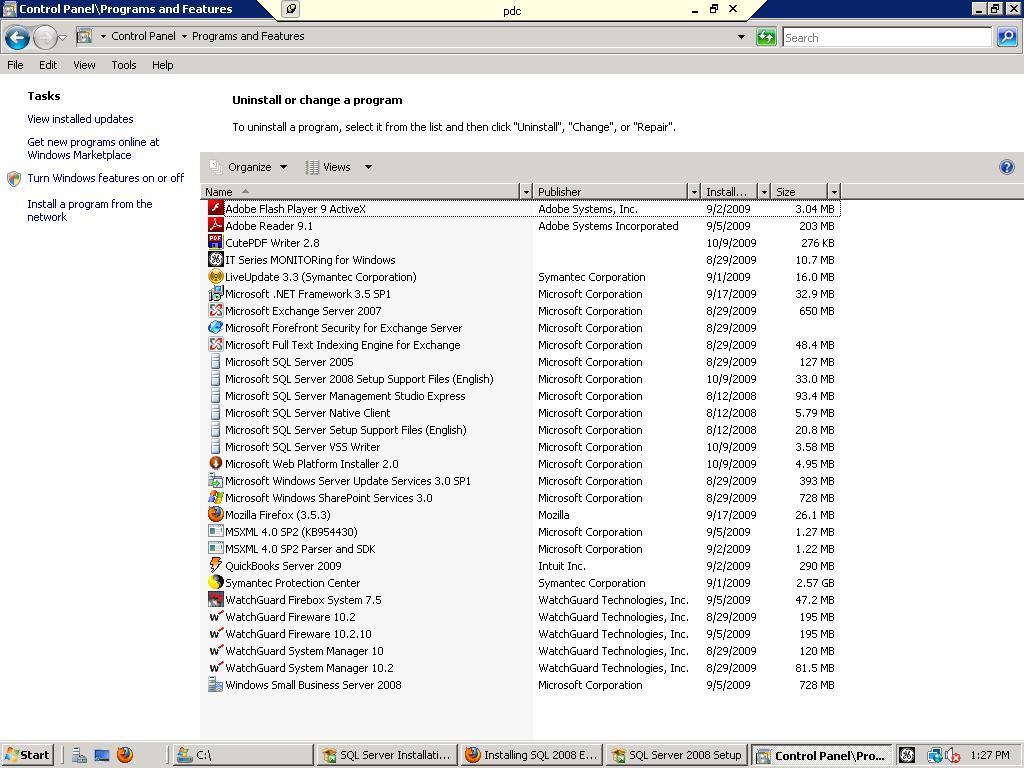Image resolution: width=1024 pixels, height=768 pixels.
Task: Click the volume icon in system tray
Action: tap(952, 756)
